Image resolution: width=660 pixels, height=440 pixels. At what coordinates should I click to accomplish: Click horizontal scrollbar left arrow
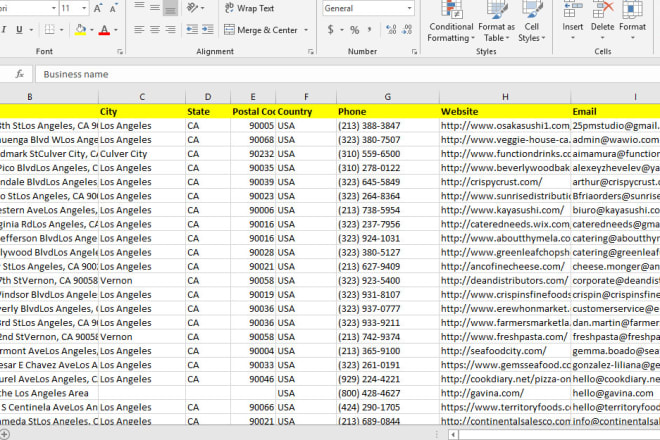pos(453,434)
